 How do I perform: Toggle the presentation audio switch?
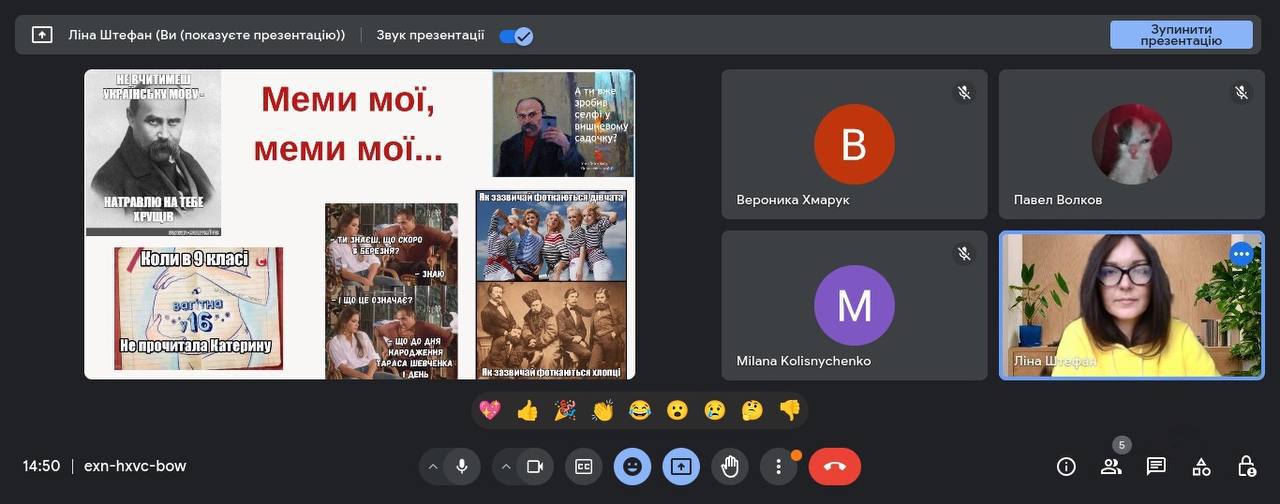point(516,36)
